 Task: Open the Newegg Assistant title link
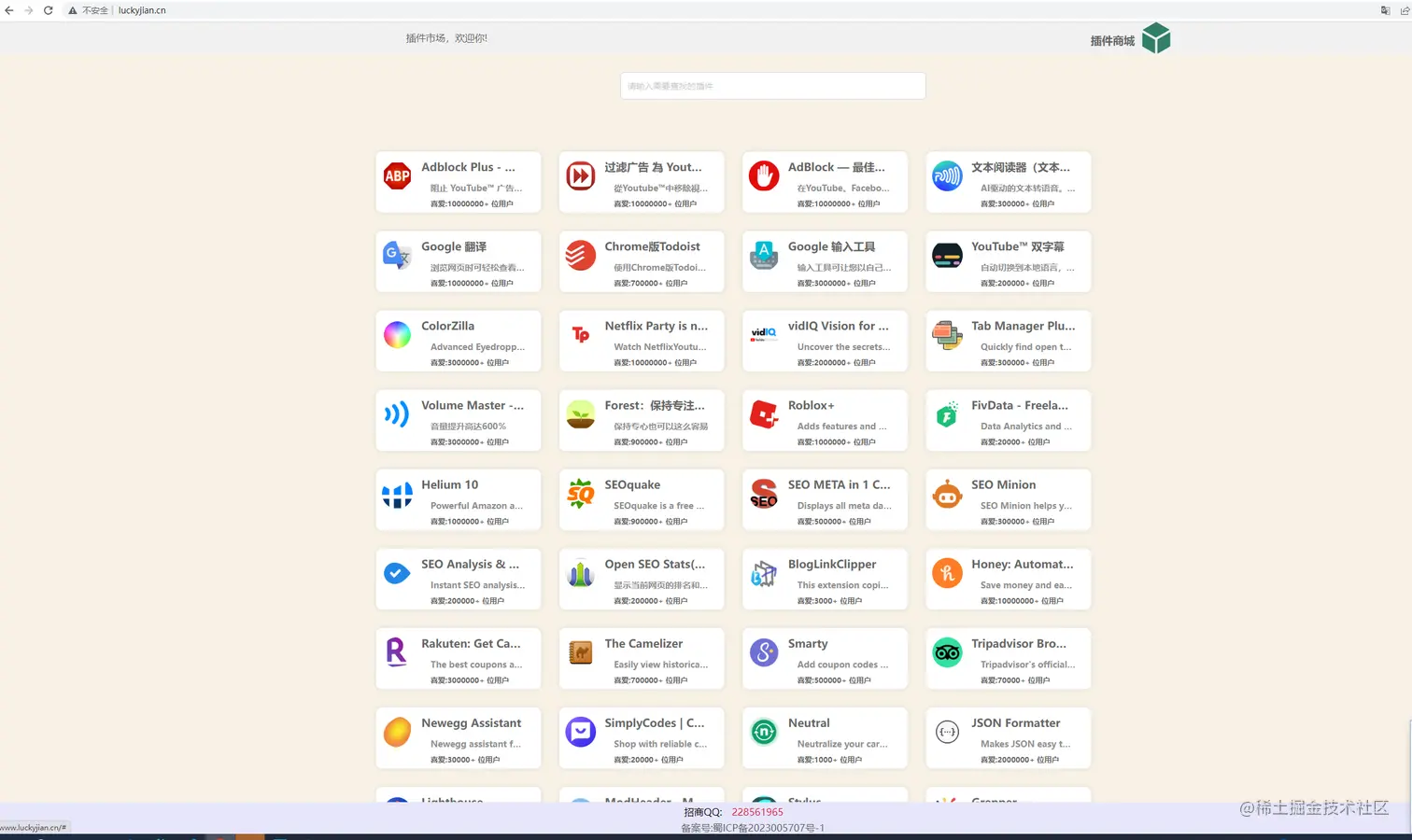pos(471,722)
